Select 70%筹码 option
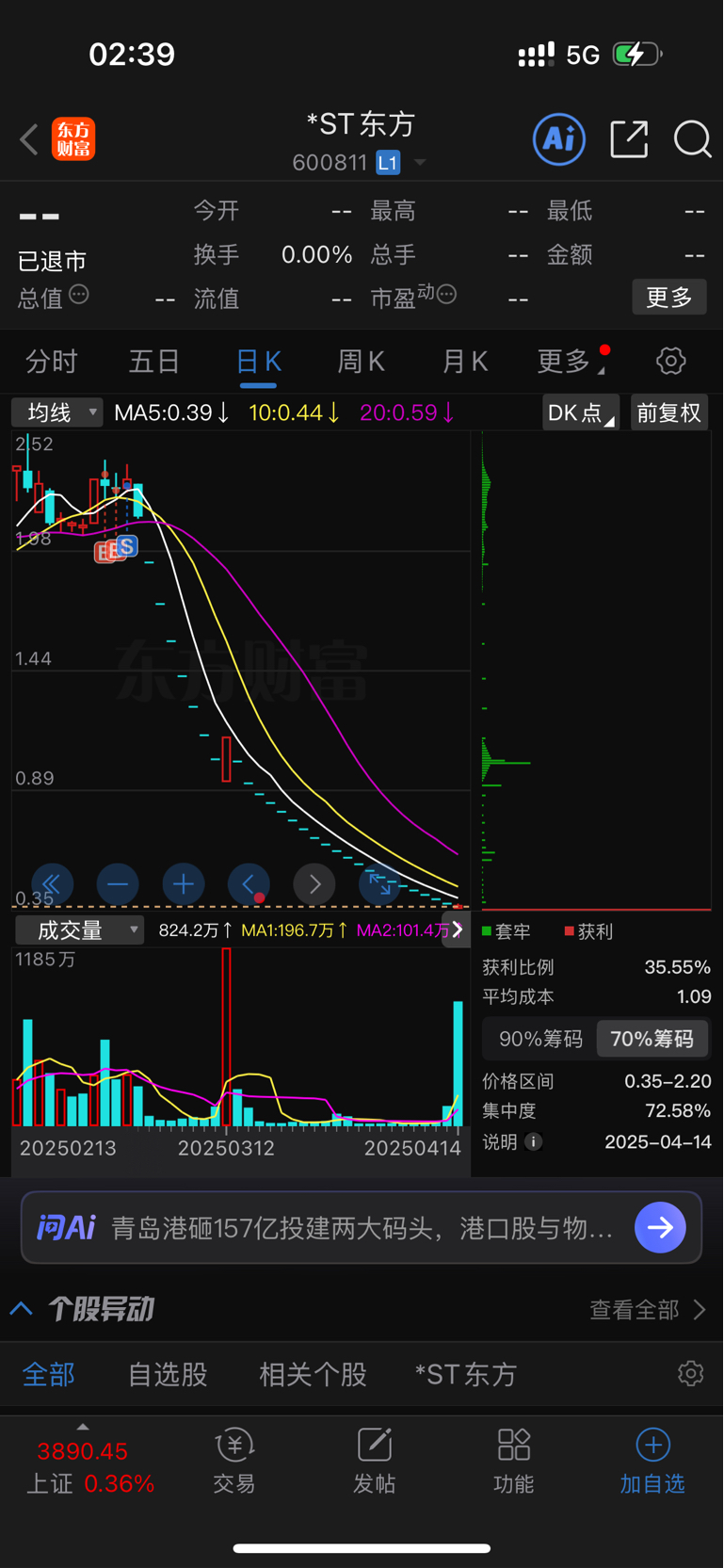The image size is (724, 1568). pyautogui.click(x=652, y=1039)
